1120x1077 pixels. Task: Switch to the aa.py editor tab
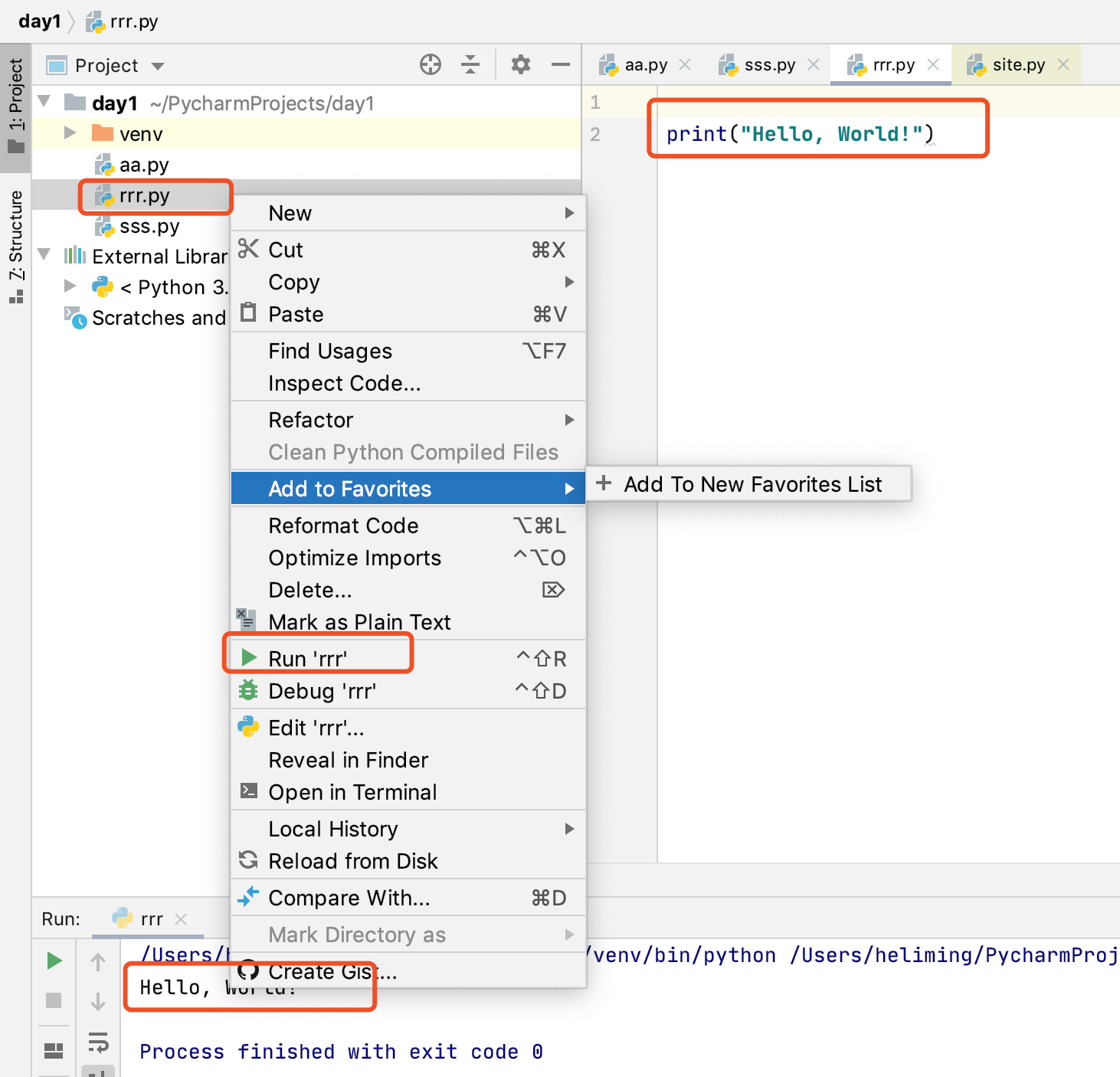[x=634, y=65]
